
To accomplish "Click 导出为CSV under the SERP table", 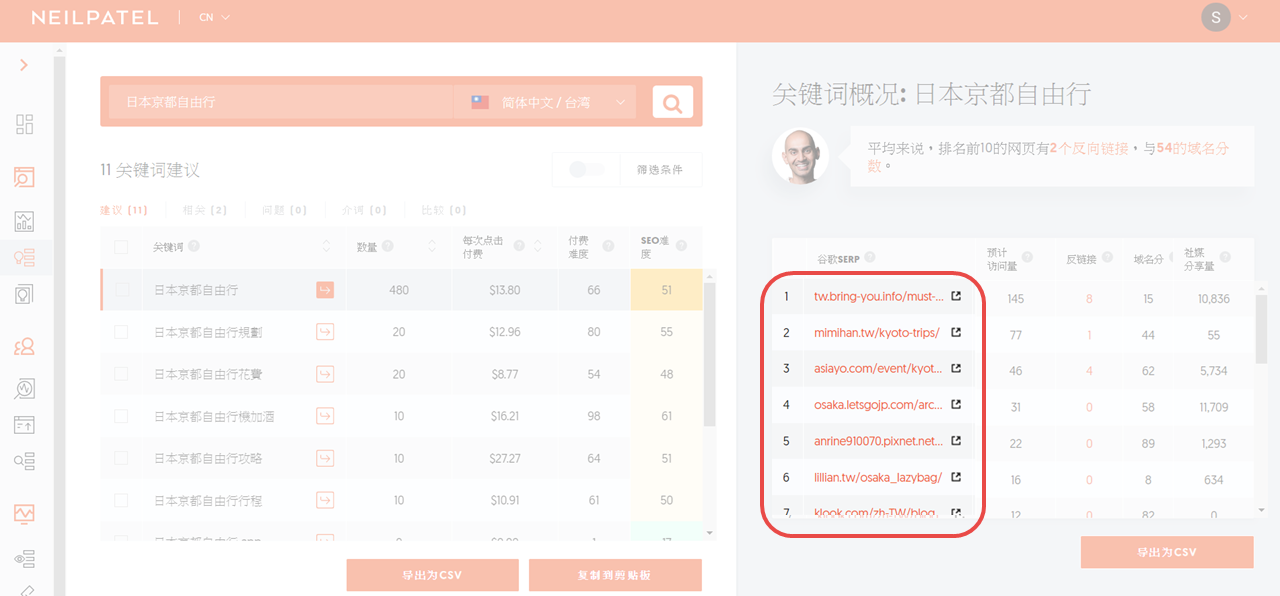I will tap(1167, 552).
